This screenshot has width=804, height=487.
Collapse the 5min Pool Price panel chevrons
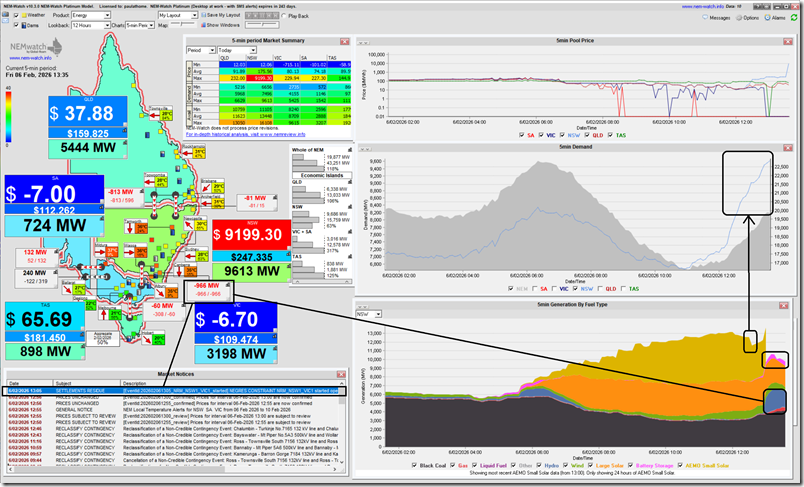pyautogui.click(x=364, y=42)
